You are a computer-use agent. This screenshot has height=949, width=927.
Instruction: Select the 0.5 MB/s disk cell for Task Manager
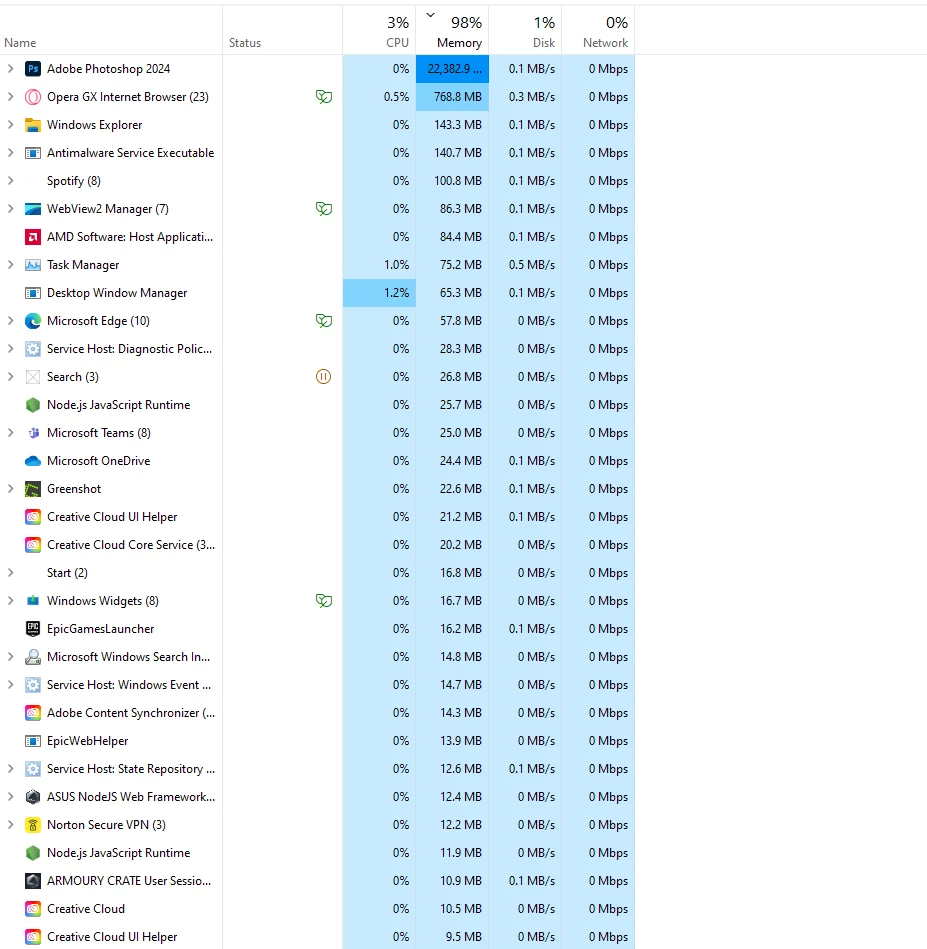(525, 264)
